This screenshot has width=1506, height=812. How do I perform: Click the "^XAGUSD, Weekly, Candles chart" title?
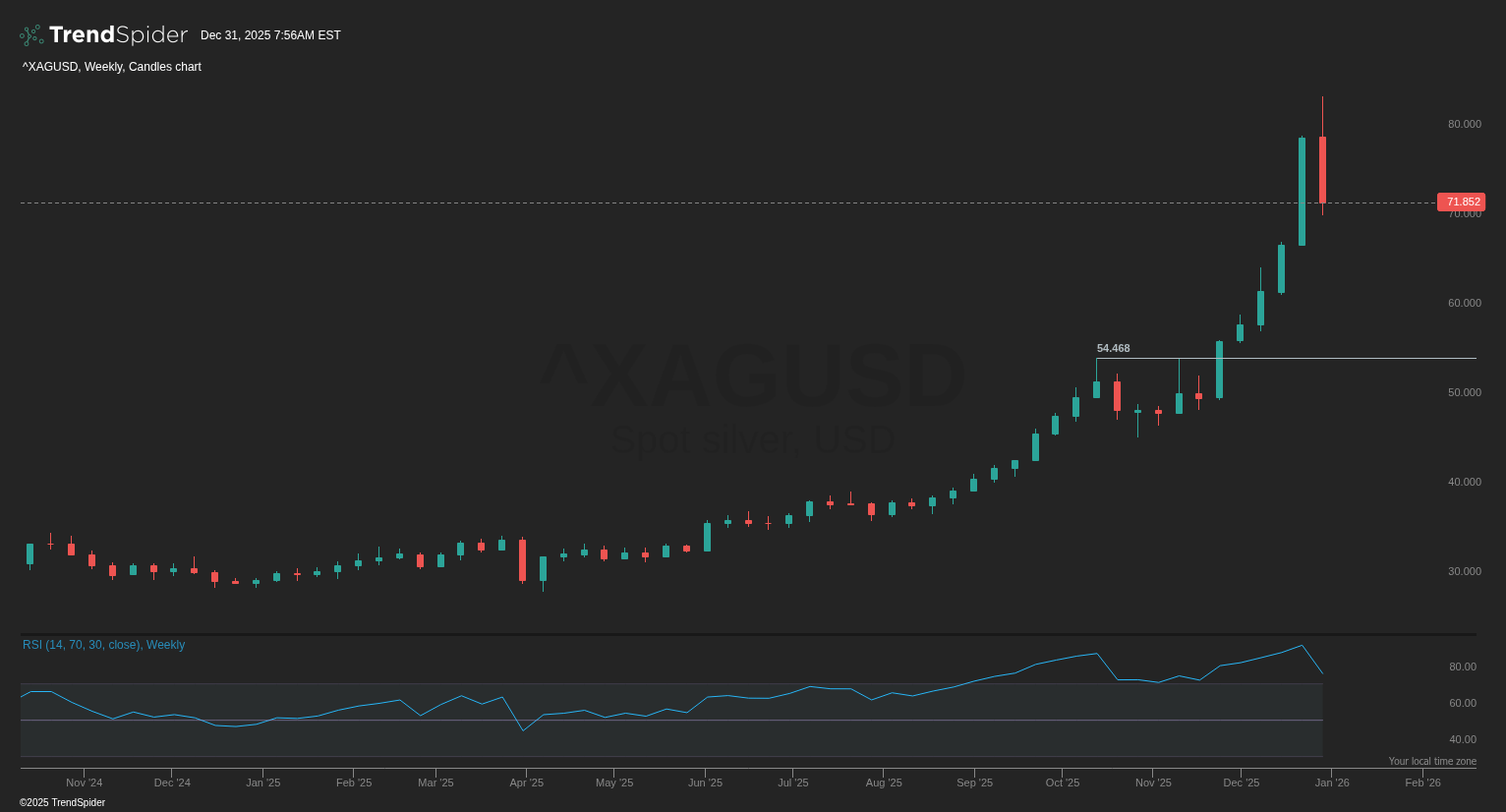coord(112,67)
